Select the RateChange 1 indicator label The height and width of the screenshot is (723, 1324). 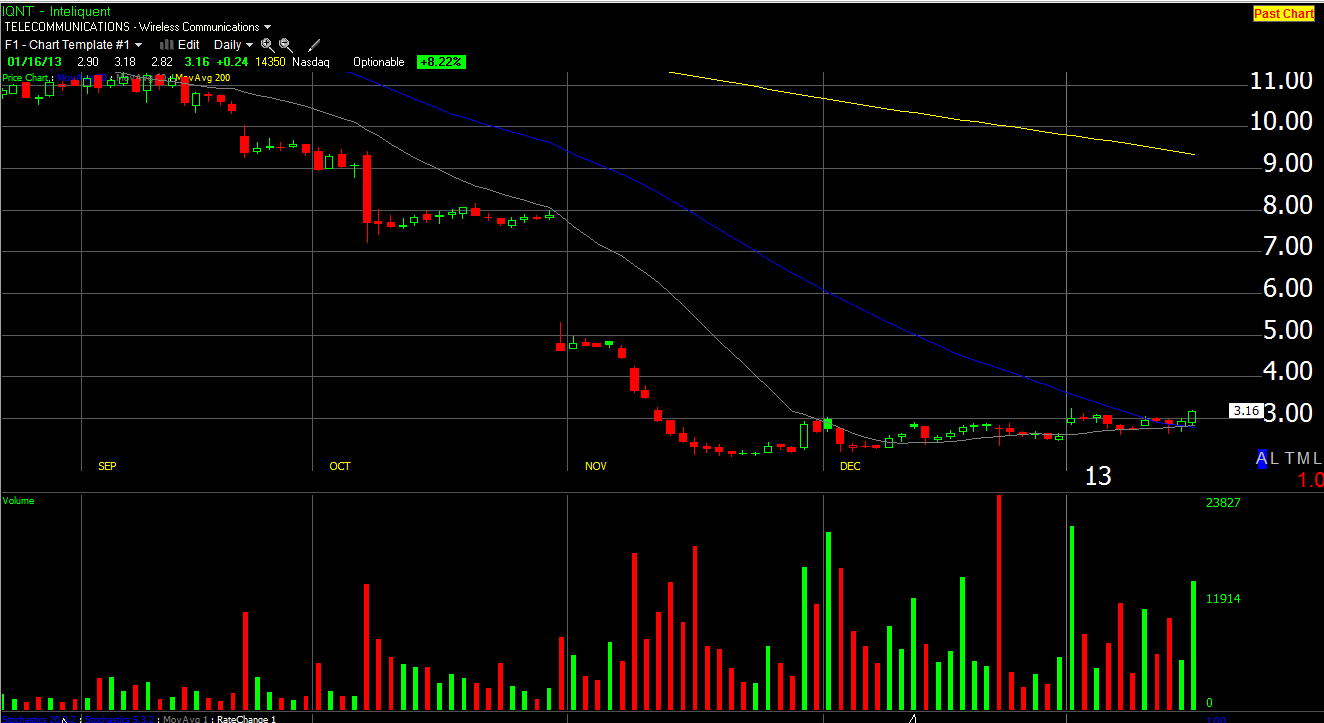pyautogui.click(x=246, y=718)
